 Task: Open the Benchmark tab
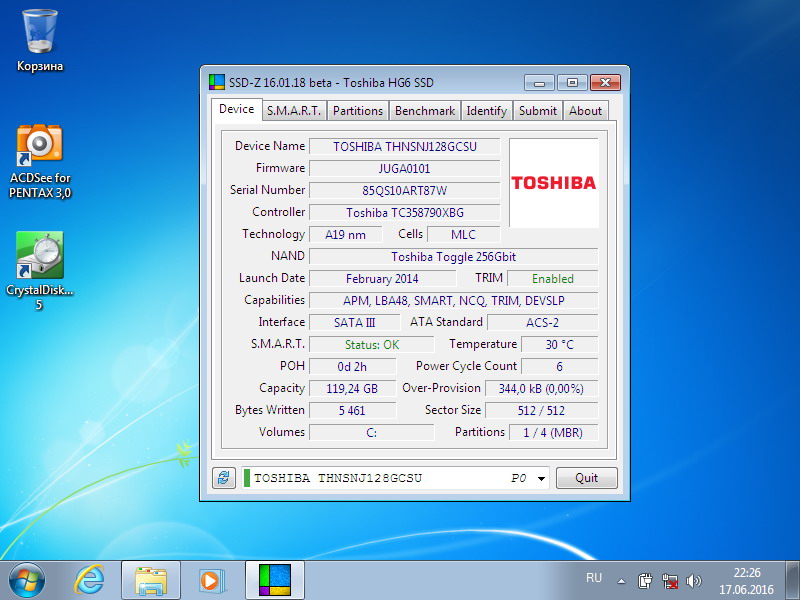click(424, 111)
